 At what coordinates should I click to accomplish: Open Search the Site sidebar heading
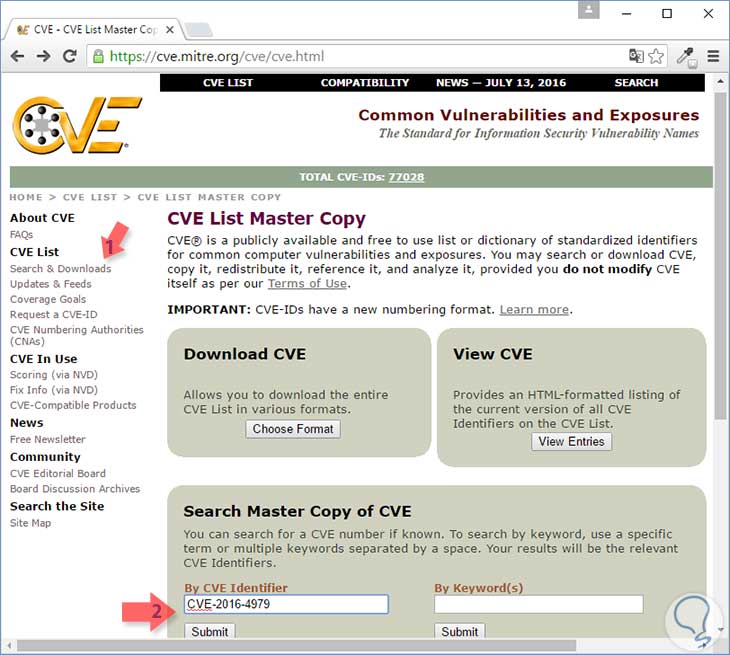coord(57,506)
